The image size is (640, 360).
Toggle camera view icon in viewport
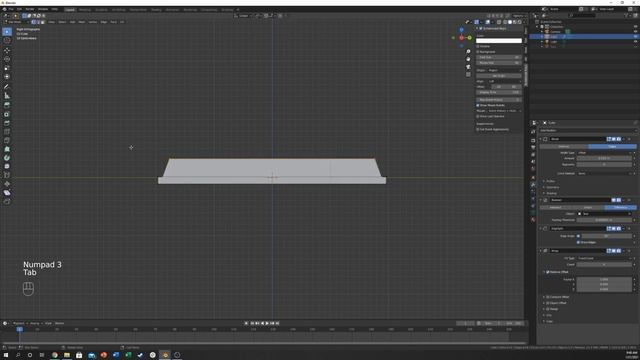pos(468,67)
